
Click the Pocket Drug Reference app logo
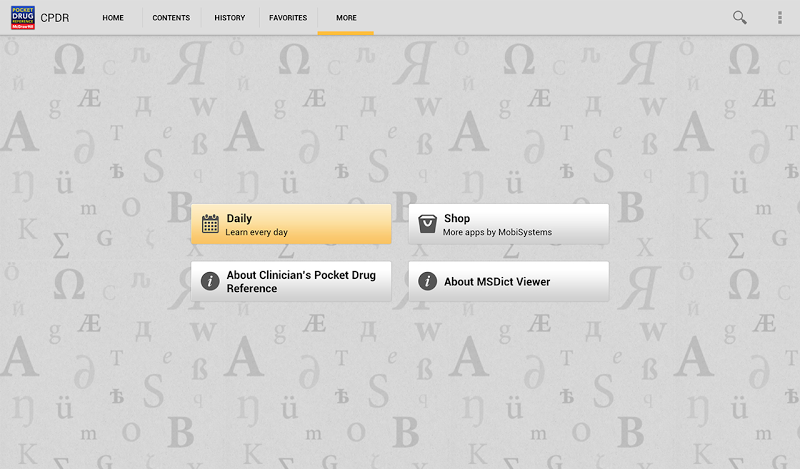[22, 17]
